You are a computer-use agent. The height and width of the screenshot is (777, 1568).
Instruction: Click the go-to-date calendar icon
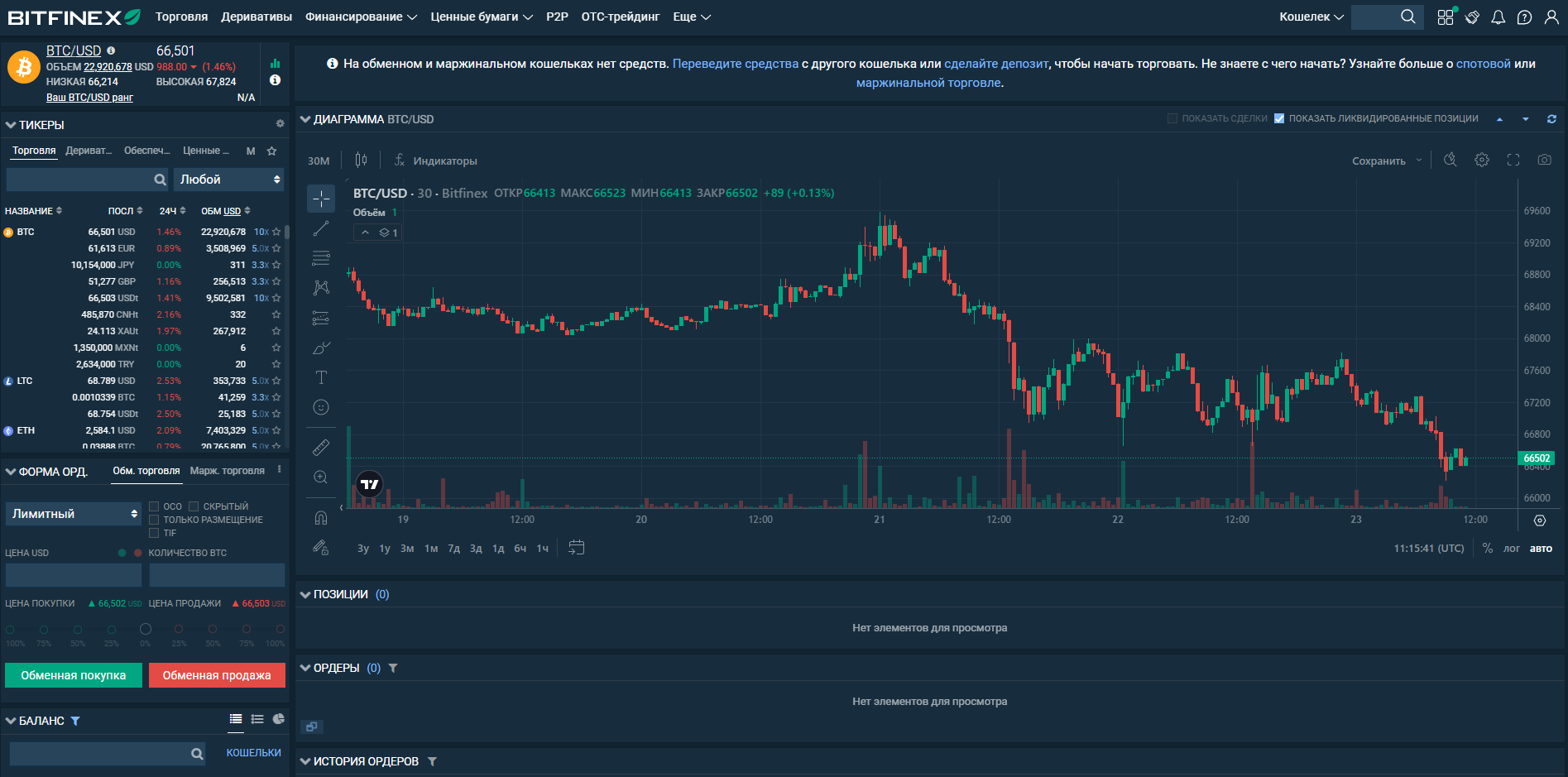(577, 548)
